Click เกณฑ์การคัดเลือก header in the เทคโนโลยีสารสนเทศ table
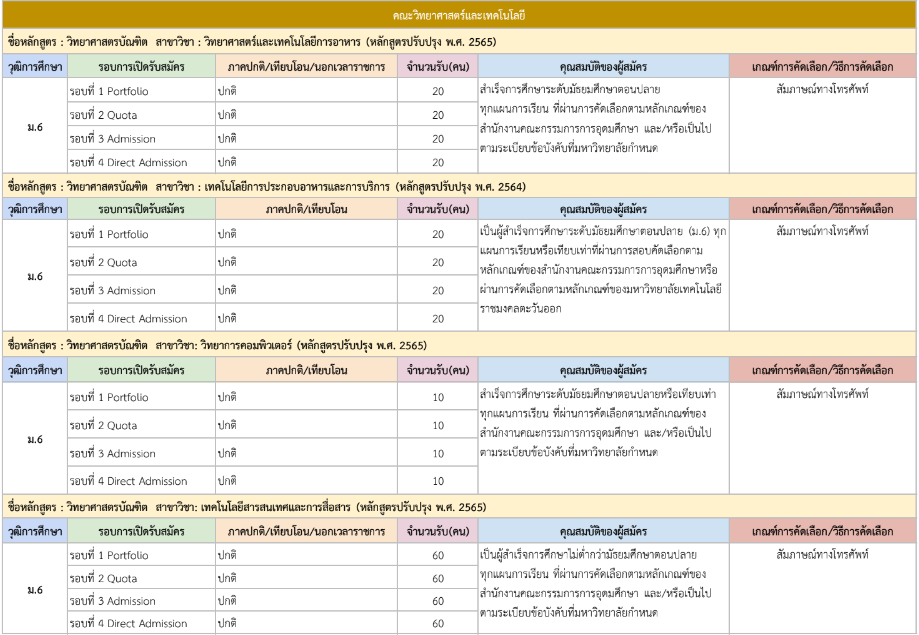919x635 pixels. [822, 531]
